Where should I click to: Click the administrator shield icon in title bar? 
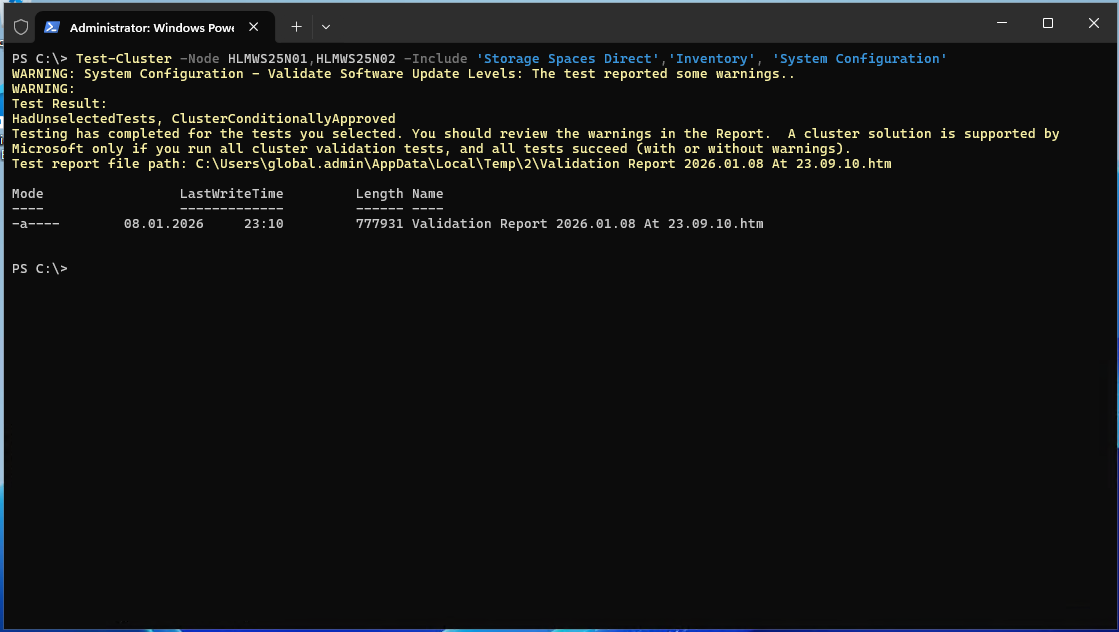coord(20,27)
